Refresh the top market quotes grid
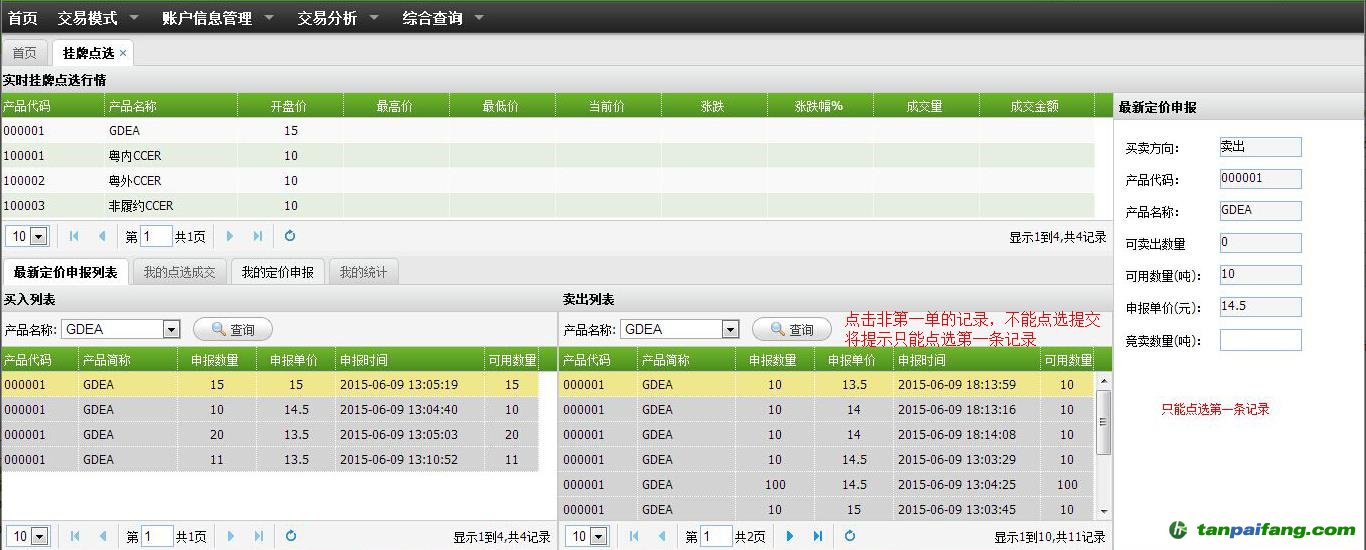This screenshot has width=1366, height=550. click(x=290, y=237)
